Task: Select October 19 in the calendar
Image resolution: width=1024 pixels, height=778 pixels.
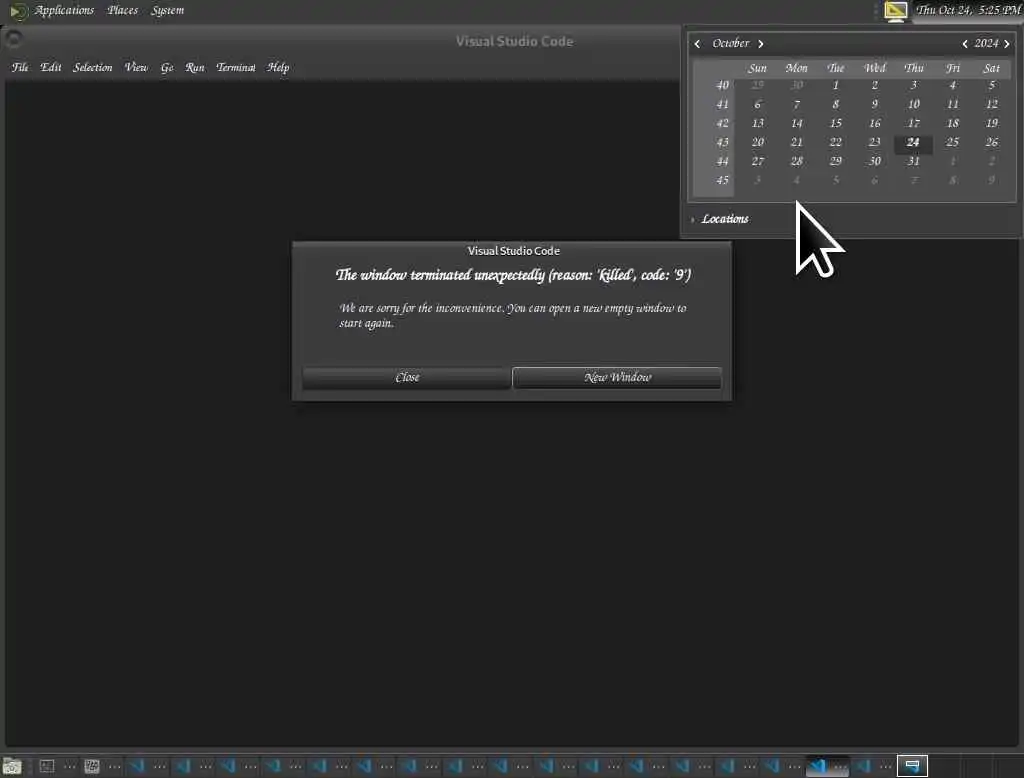Action: pyautogui.click(x=991, y=123)
